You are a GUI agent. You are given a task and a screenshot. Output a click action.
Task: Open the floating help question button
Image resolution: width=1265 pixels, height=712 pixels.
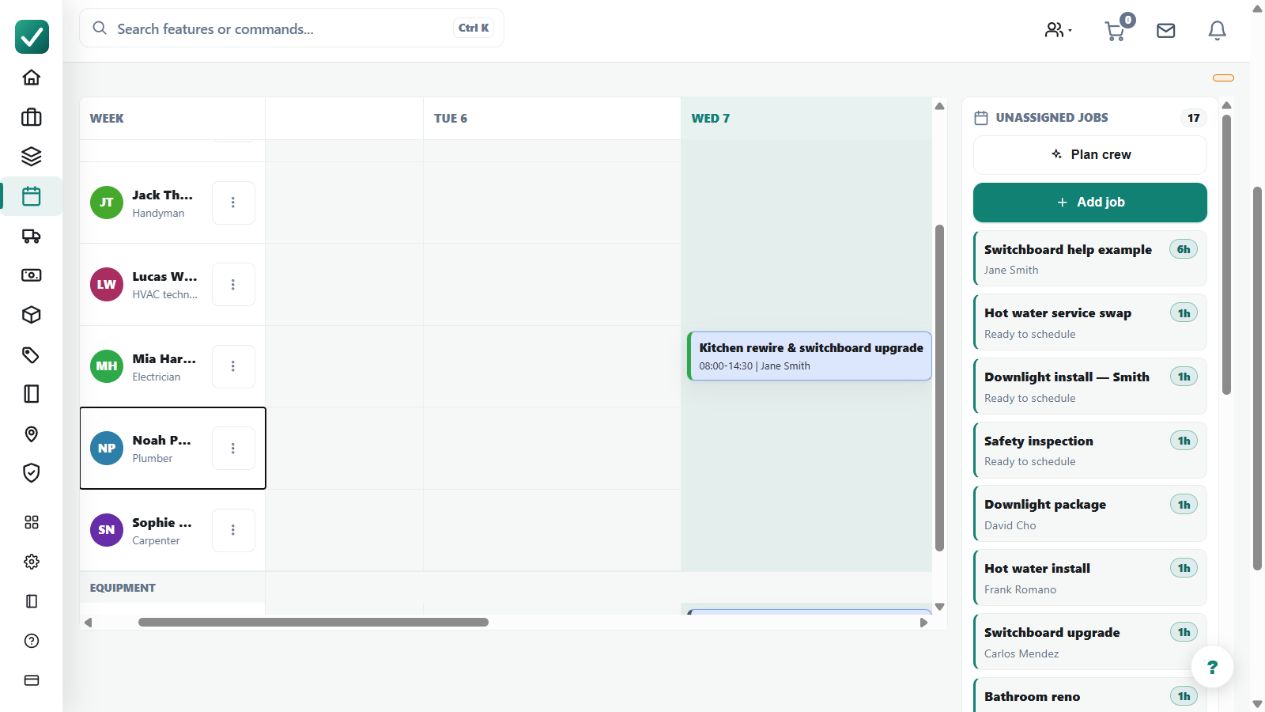click(x=1212, y=667)
